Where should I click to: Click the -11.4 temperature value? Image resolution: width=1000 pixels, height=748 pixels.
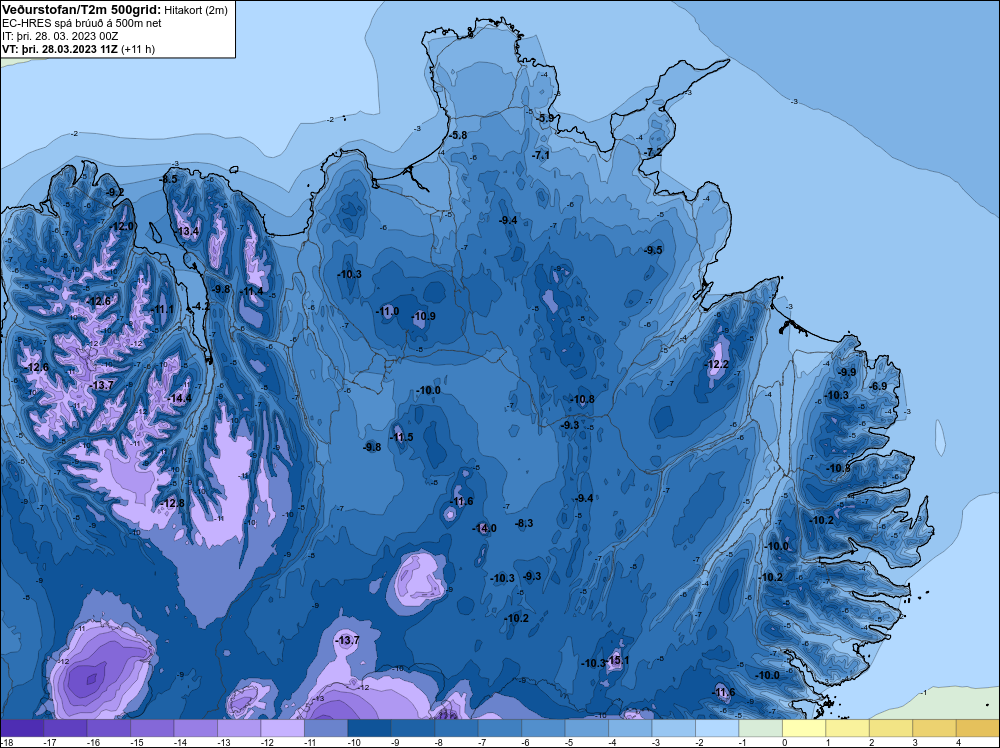click(251, 292)
